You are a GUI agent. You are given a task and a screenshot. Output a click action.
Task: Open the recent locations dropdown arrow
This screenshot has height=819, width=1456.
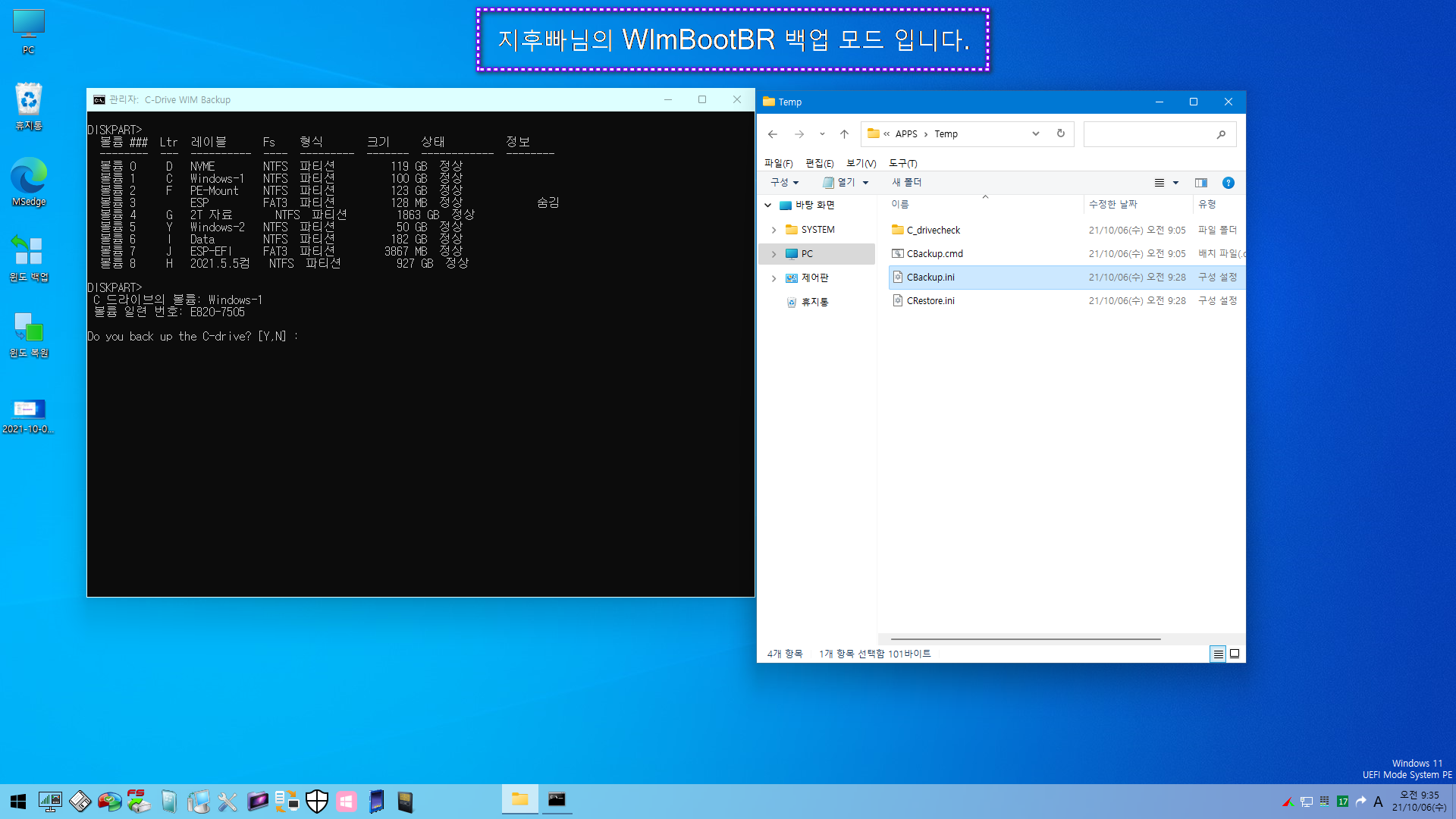click(822, 134)
